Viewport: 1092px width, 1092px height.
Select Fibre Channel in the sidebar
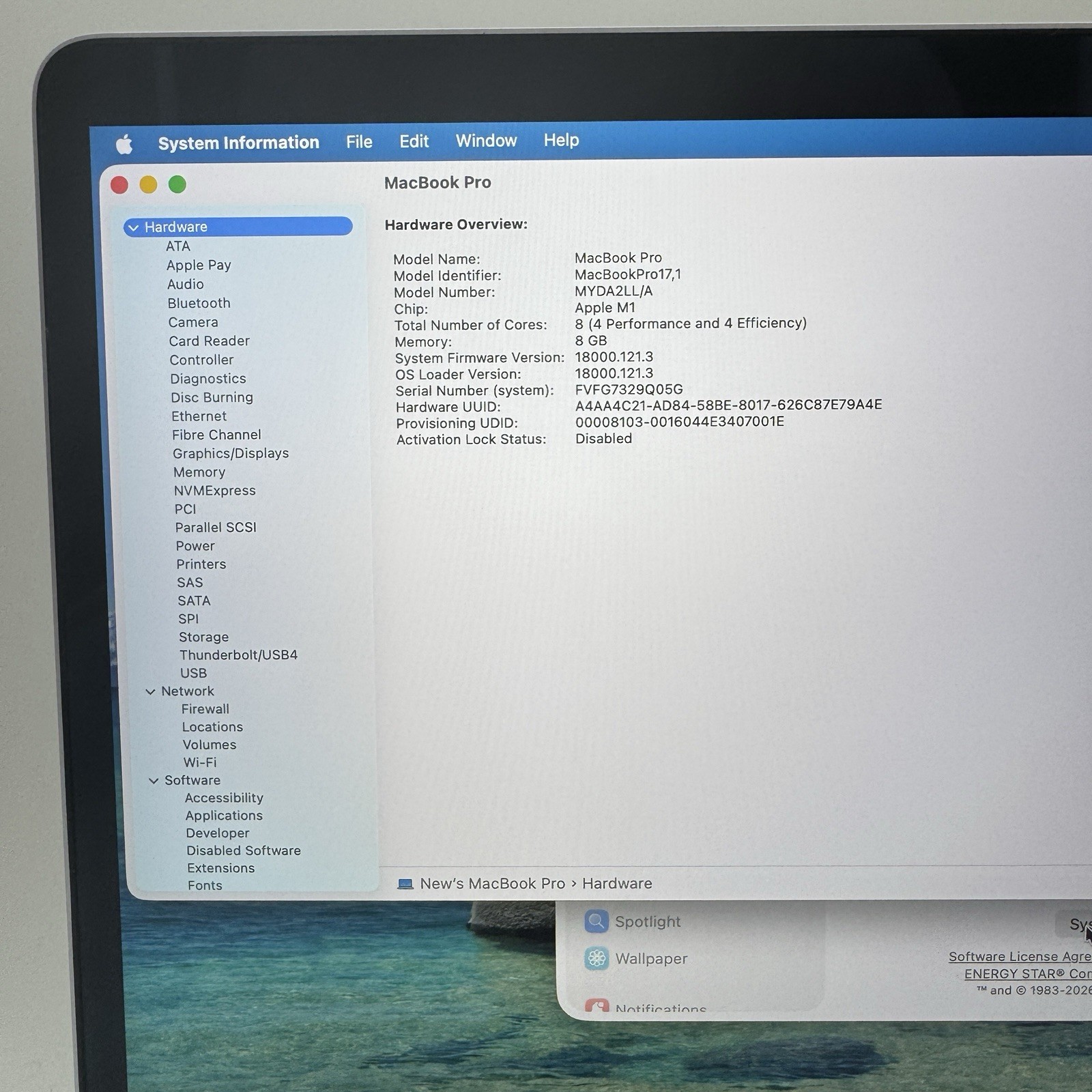(x=216, y=435)
